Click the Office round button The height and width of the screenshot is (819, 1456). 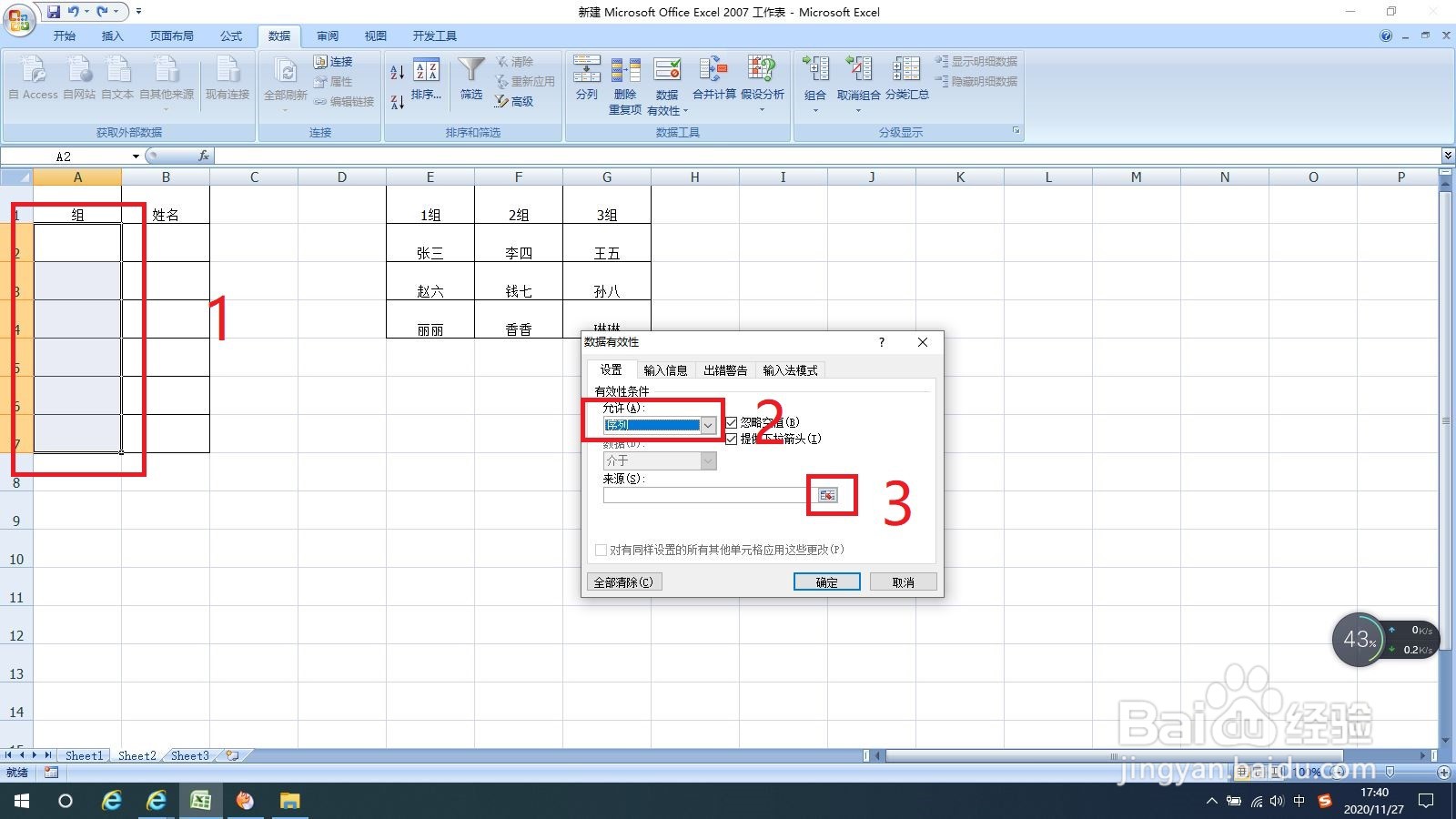[19, 19]
